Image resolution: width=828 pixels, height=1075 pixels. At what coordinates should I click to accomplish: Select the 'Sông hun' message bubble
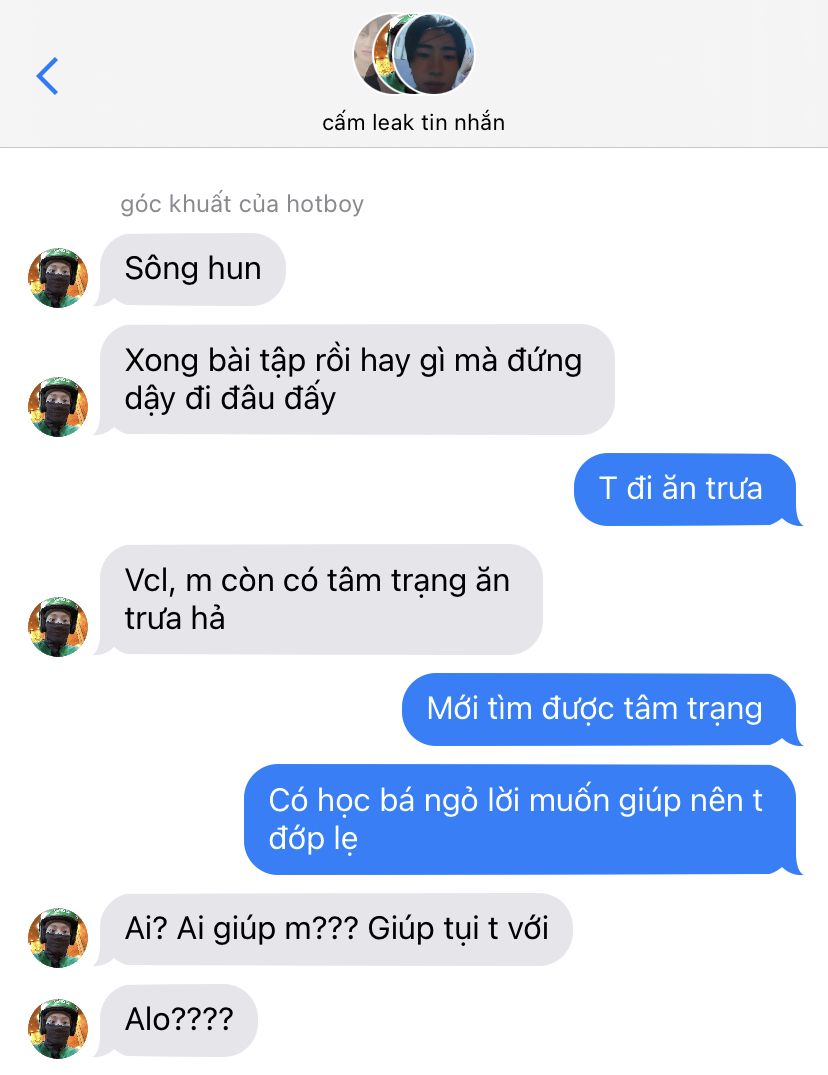click(x=193, y=269)
